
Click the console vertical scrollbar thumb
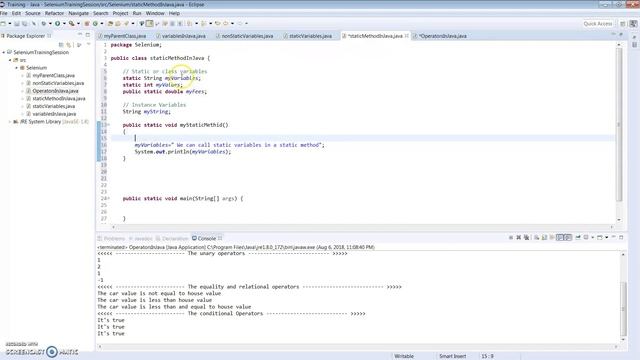pyautogui.click(x=623, y=308)
